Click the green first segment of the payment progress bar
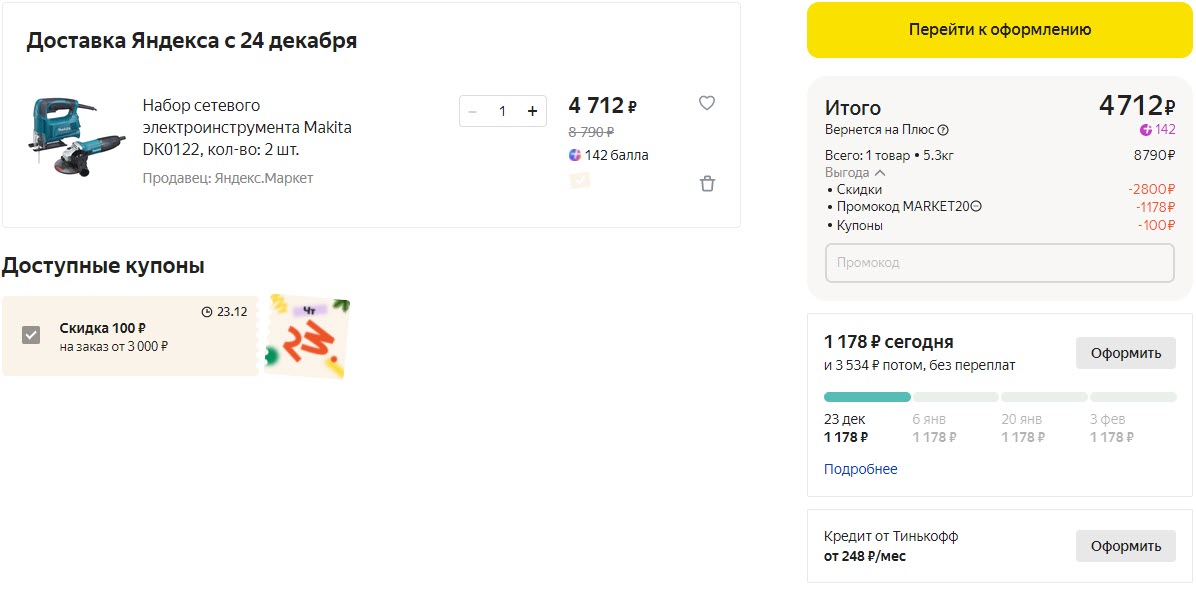Viewport: 1196px width, 595px height. click(x=867, y=397)
